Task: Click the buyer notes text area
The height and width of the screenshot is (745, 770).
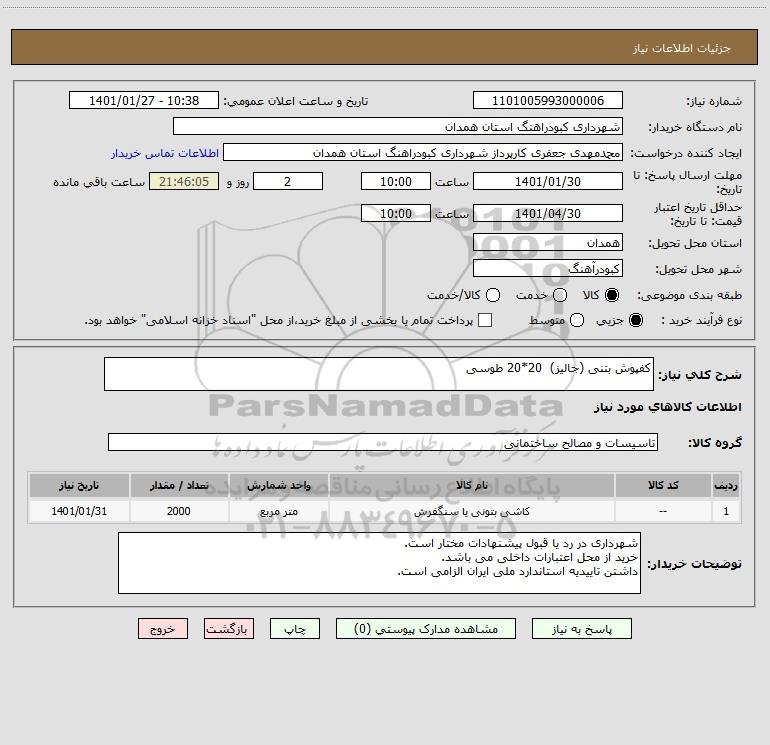Action: click(379, 563)
